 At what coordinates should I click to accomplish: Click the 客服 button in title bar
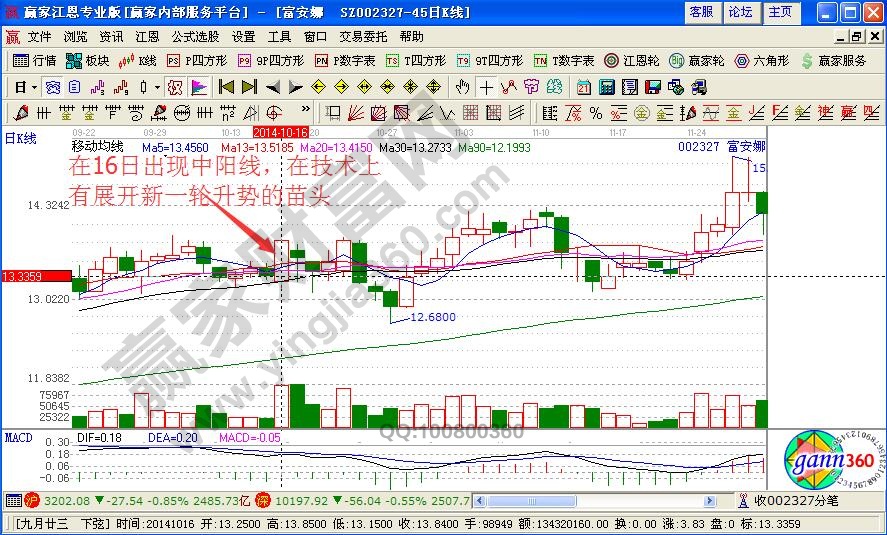(x=701, y=12)
